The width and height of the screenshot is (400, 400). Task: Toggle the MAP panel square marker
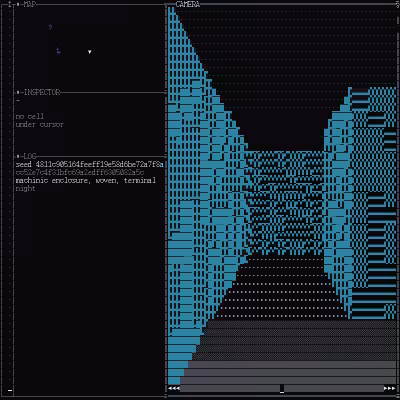coord(18,4)
